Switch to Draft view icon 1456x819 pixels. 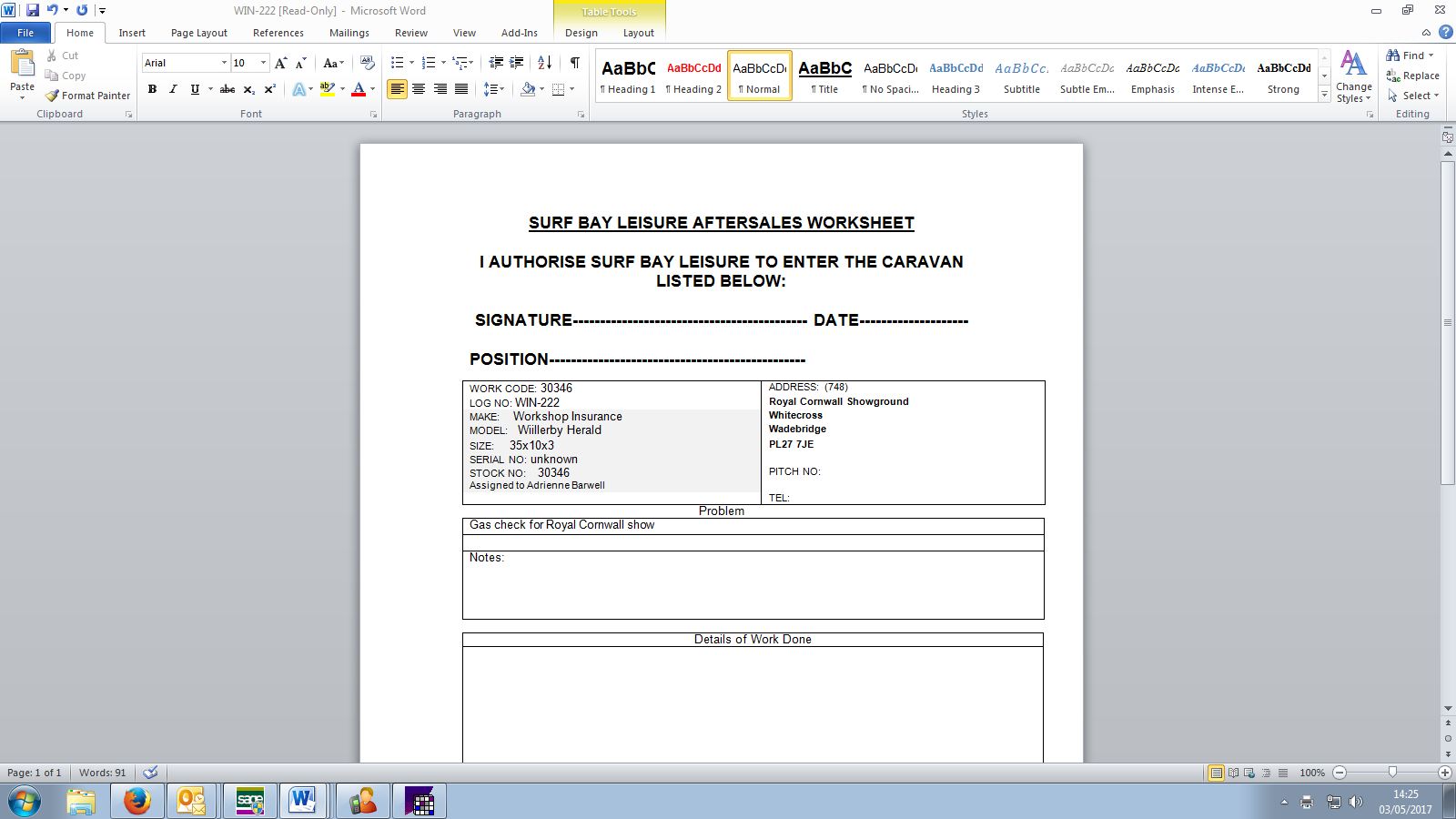tap(1283, 773)
